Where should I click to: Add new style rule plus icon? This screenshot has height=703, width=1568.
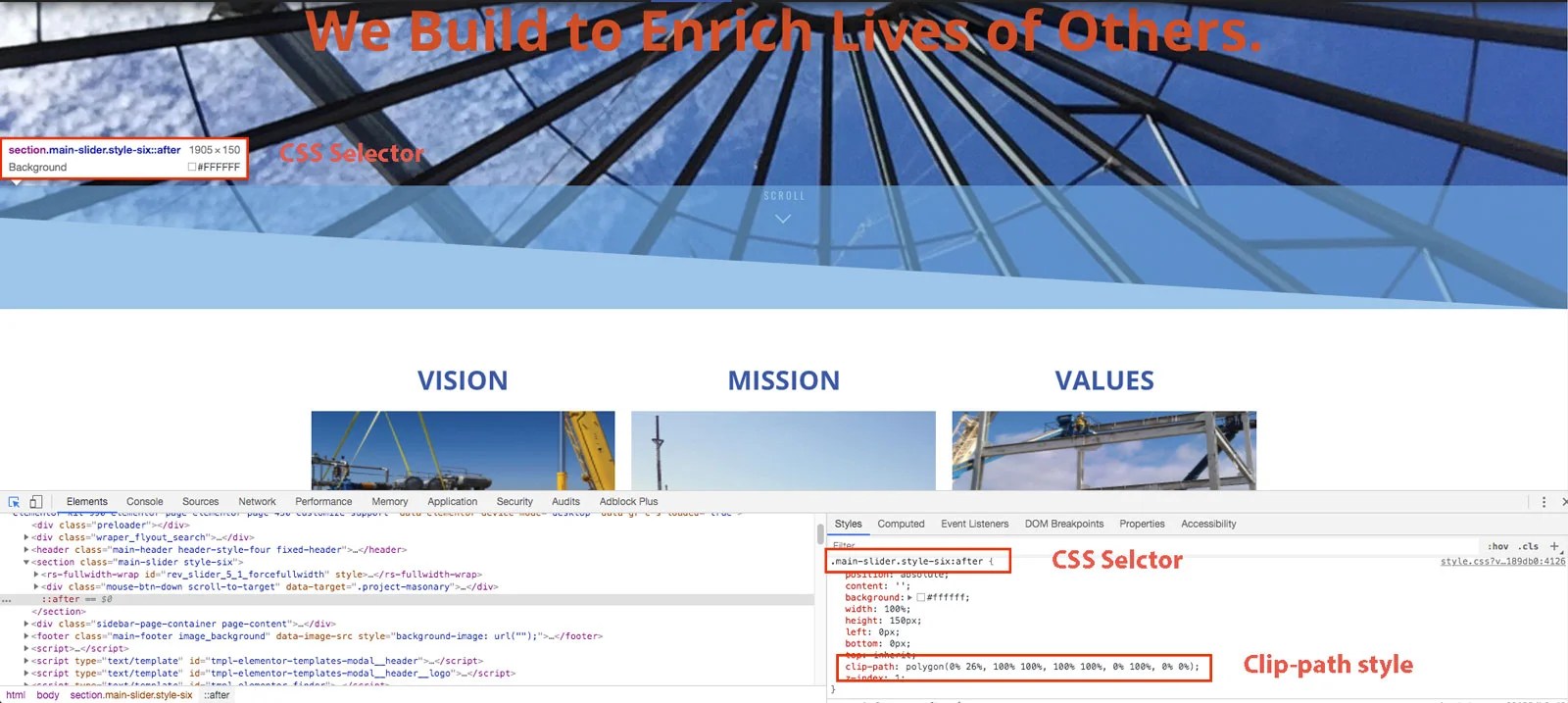click(x=1554, y=546)
